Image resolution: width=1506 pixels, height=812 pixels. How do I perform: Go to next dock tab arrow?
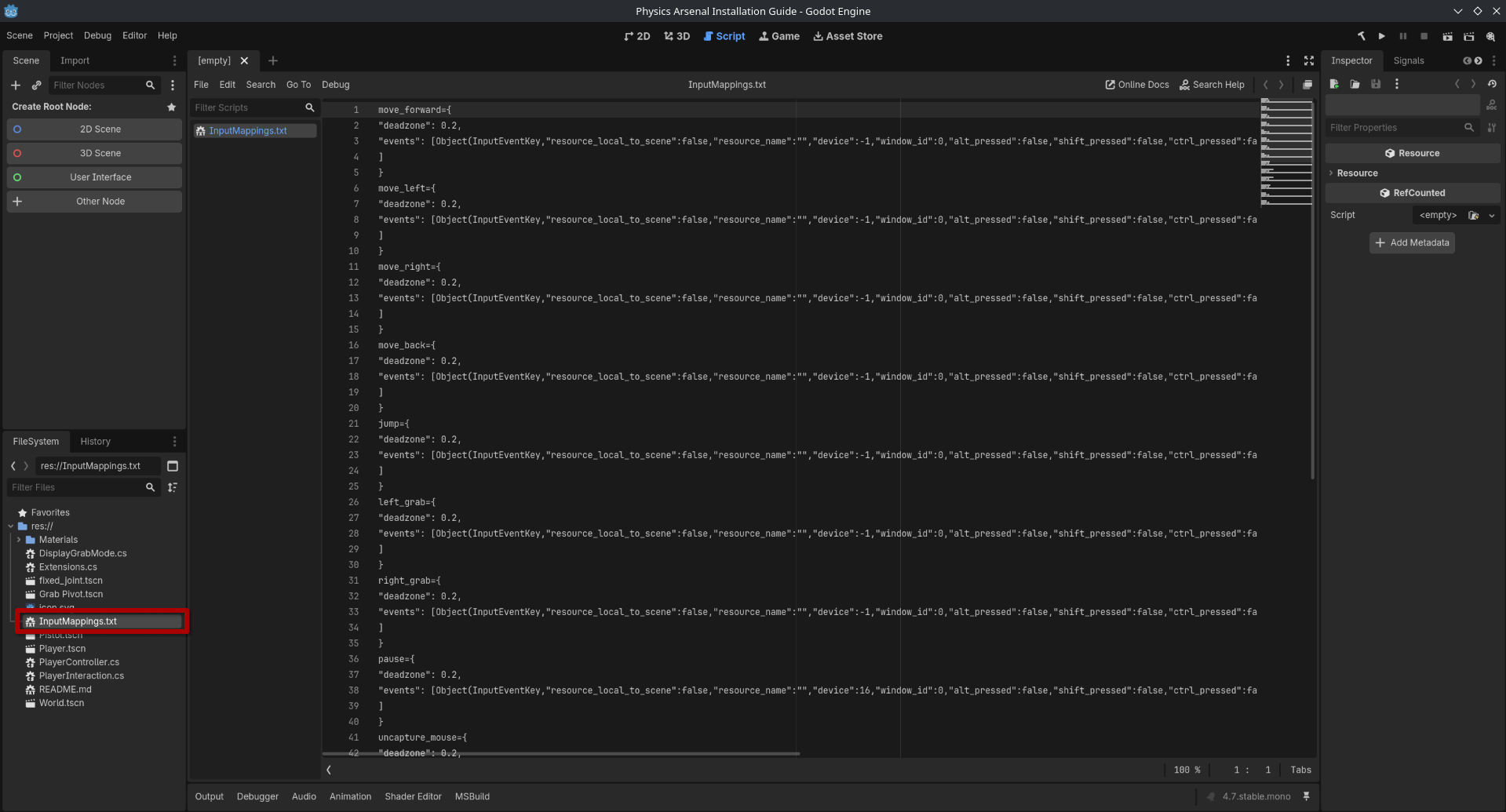(x=1479, y=60)
